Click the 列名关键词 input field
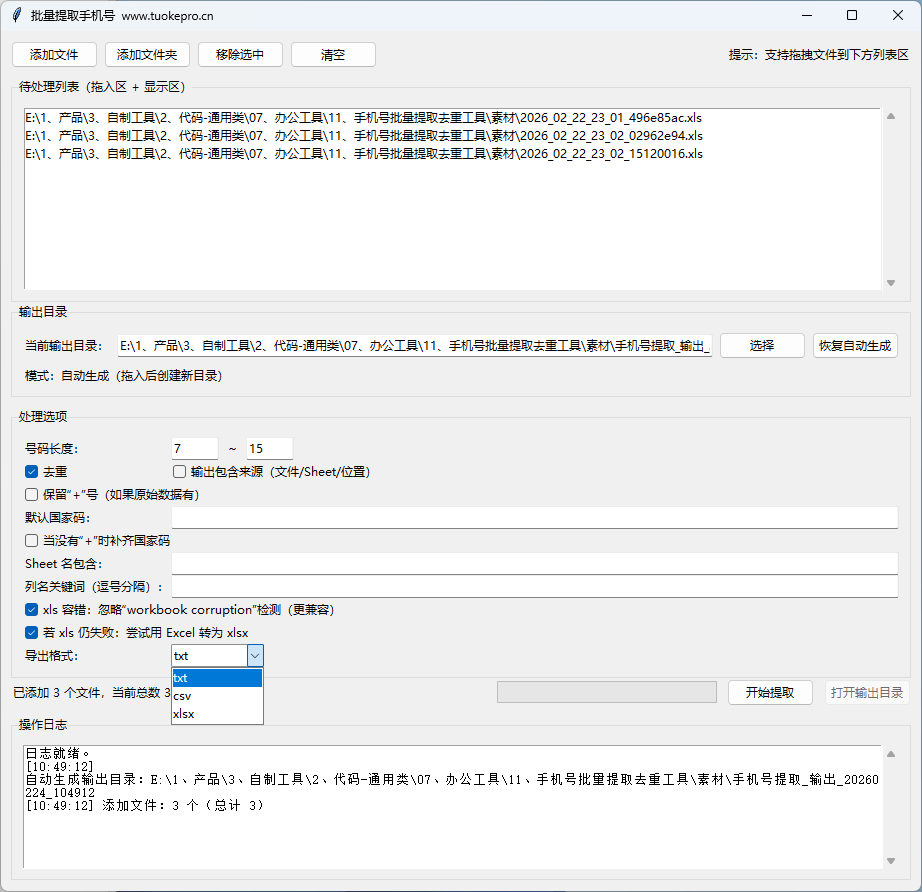The height and width of the screenshot is (892, 922). coord(535,586)
